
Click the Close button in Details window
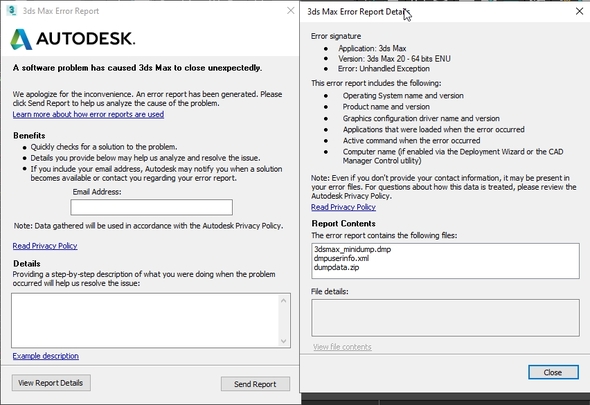(x=553, y=372)
